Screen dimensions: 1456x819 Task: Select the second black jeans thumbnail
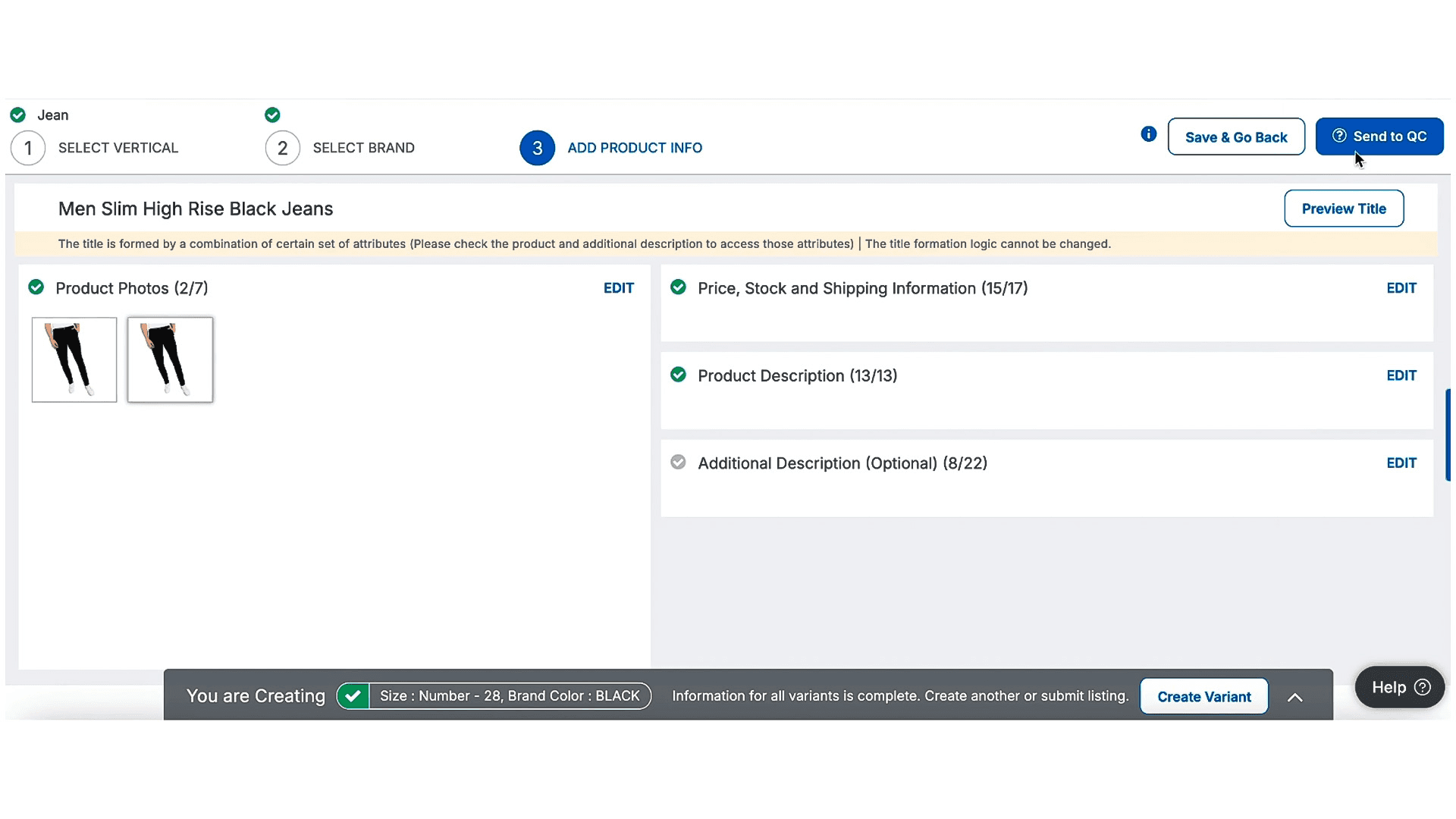coord(171,359)
